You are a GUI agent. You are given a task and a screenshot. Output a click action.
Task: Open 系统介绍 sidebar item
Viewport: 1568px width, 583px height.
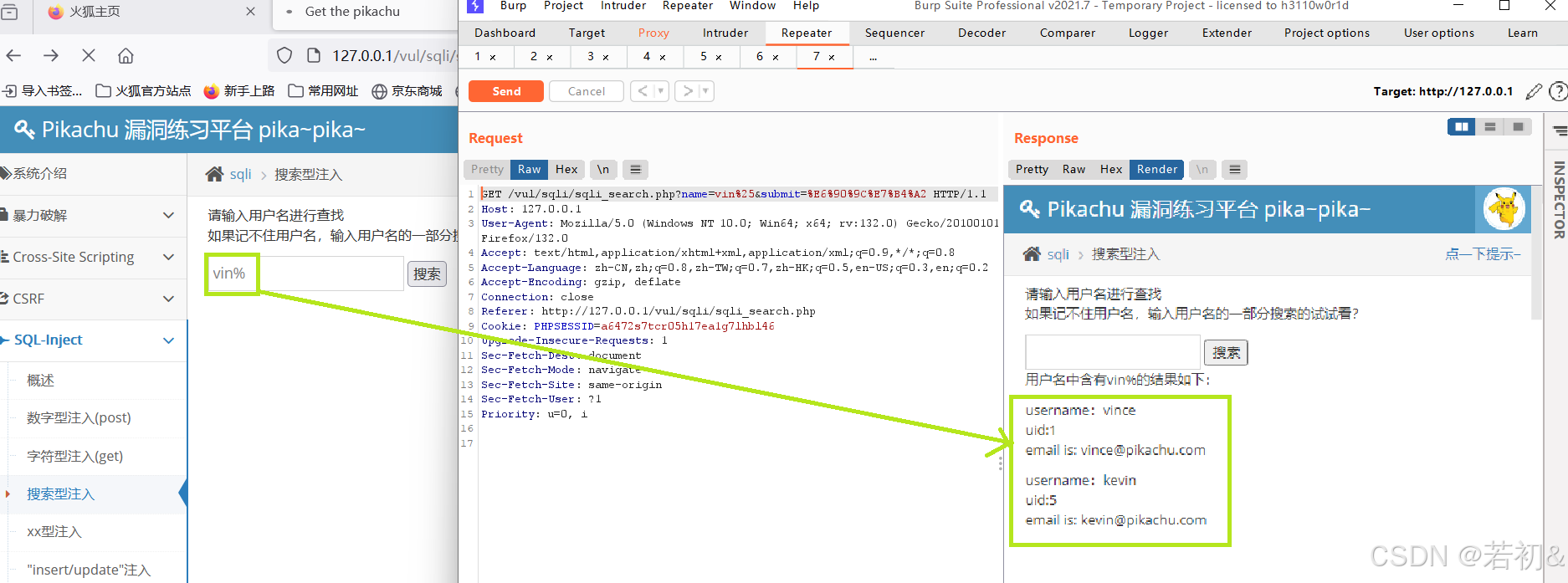(39, 173)
